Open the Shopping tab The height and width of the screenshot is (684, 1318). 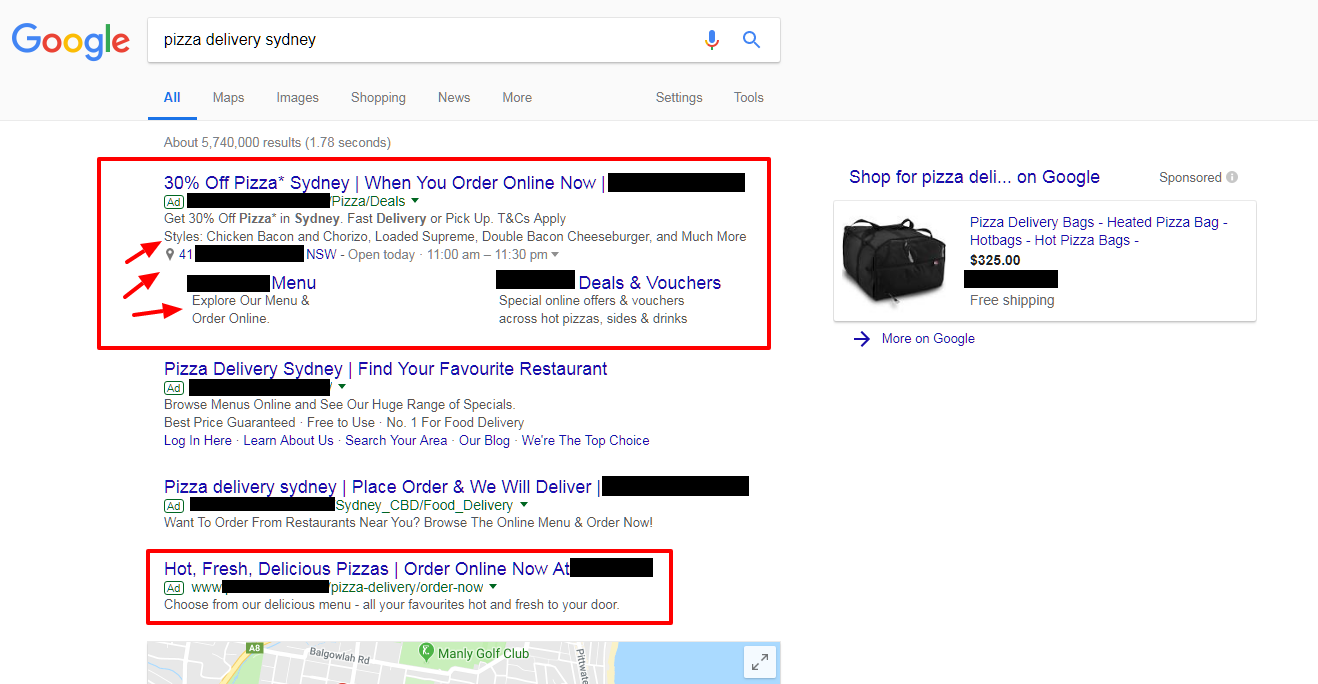coord(378,97)
